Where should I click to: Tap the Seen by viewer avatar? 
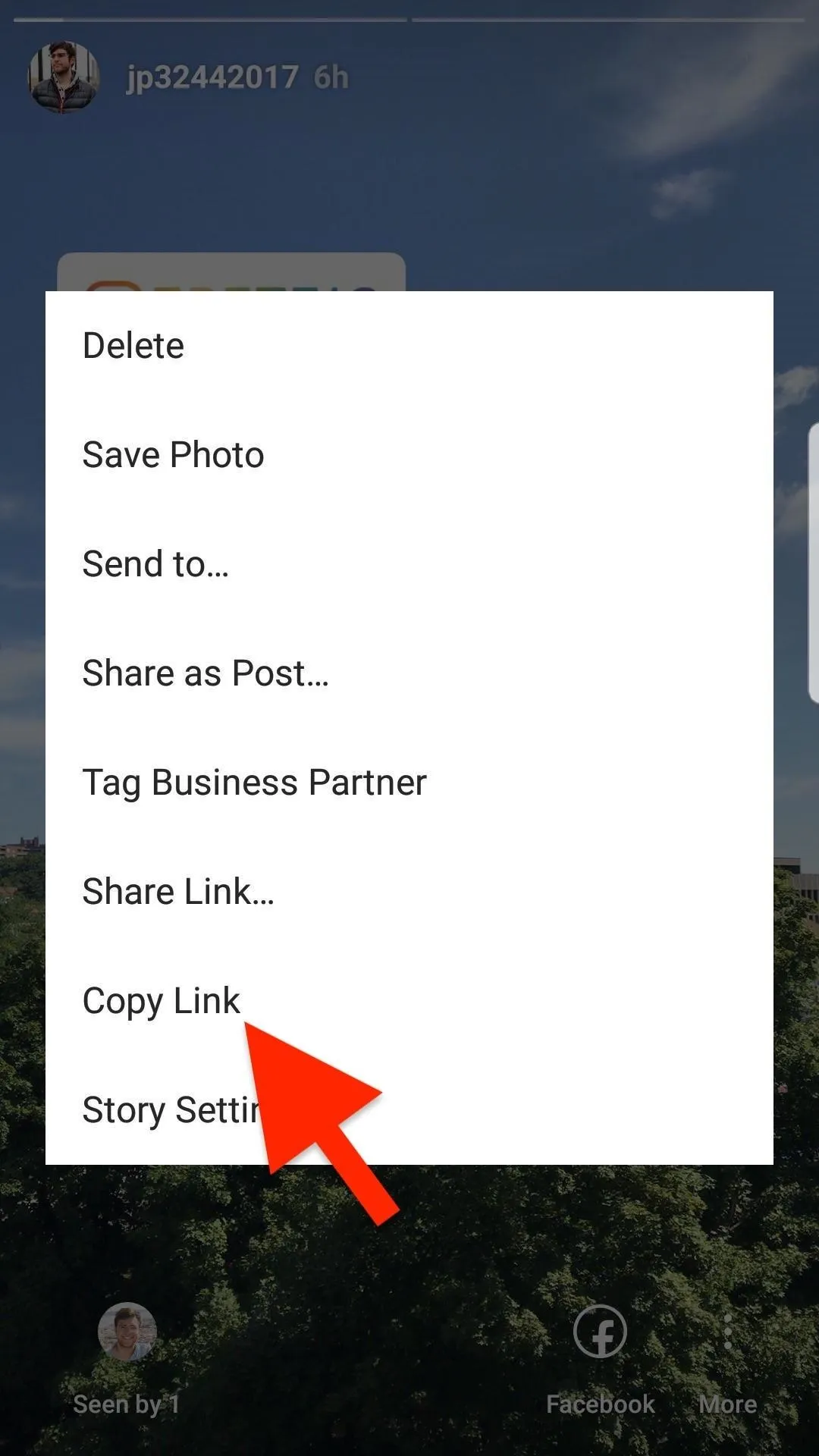coord(127,1332)
